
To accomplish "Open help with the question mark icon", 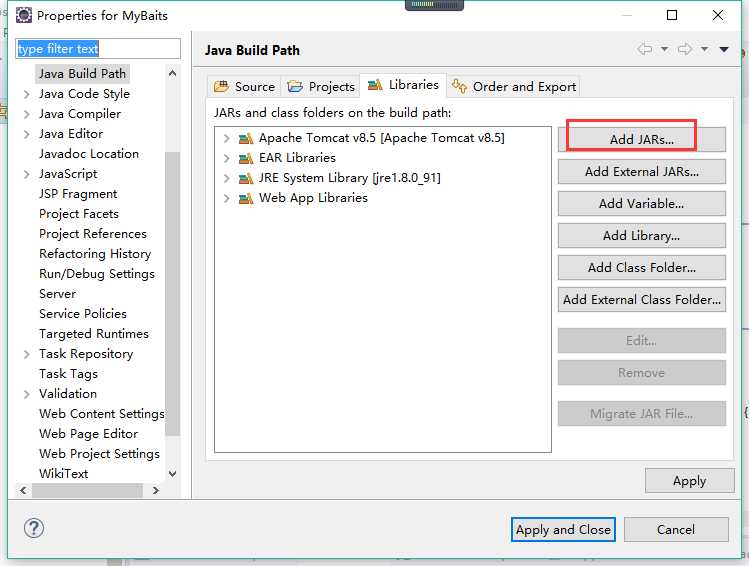I will pyautogui.click(x=33, y=528).
